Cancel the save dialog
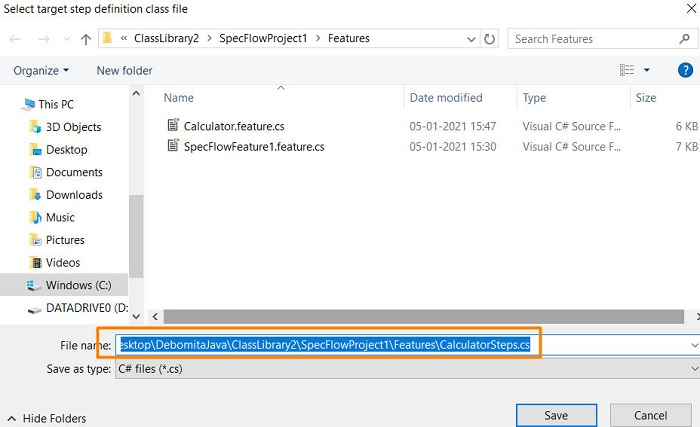 (x=650, y=415)
